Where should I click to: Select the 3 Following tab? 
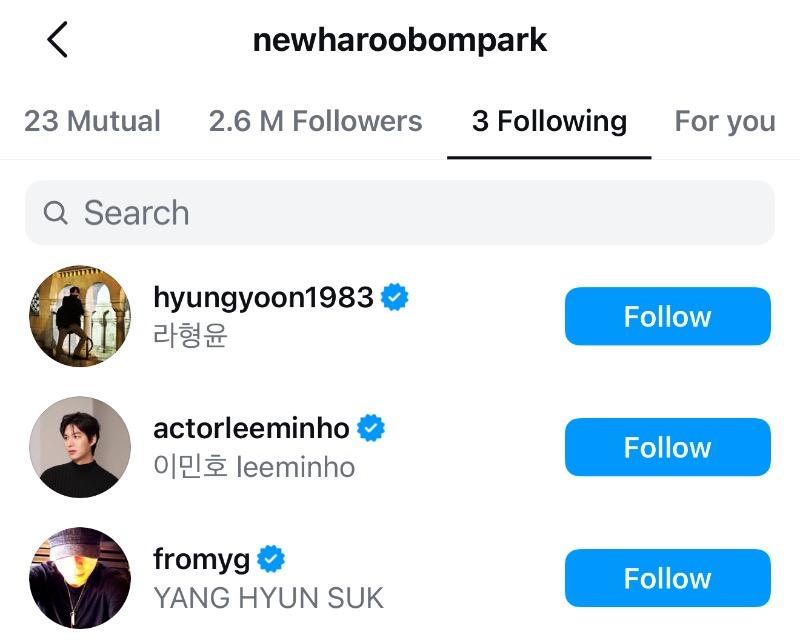549,122
